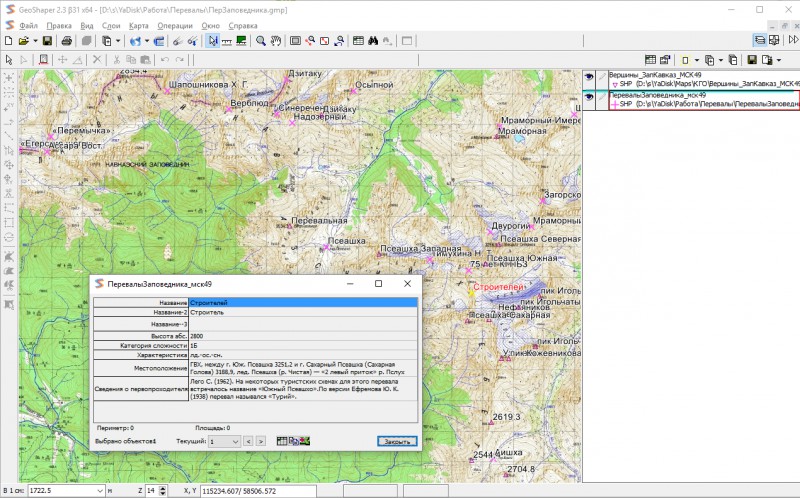Toggle visibility of Вершины_ЗапКавказ_МСК49 layer
Image resolution: width=800 pixels, height=498 pixels.
[x=589, y=76]
